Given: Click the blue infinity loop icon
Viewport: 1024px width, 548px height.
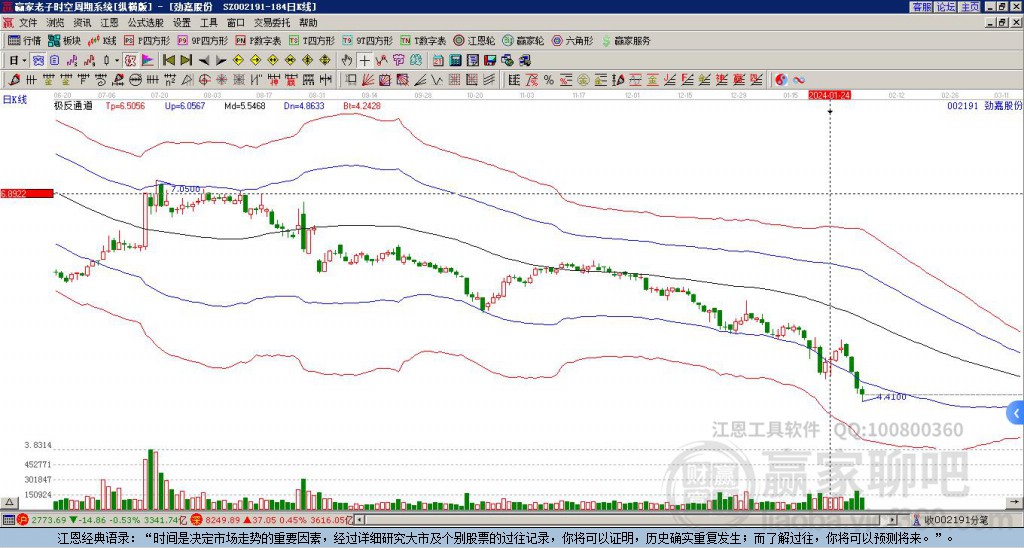Looking at the screenshot, I should [799, 80].
